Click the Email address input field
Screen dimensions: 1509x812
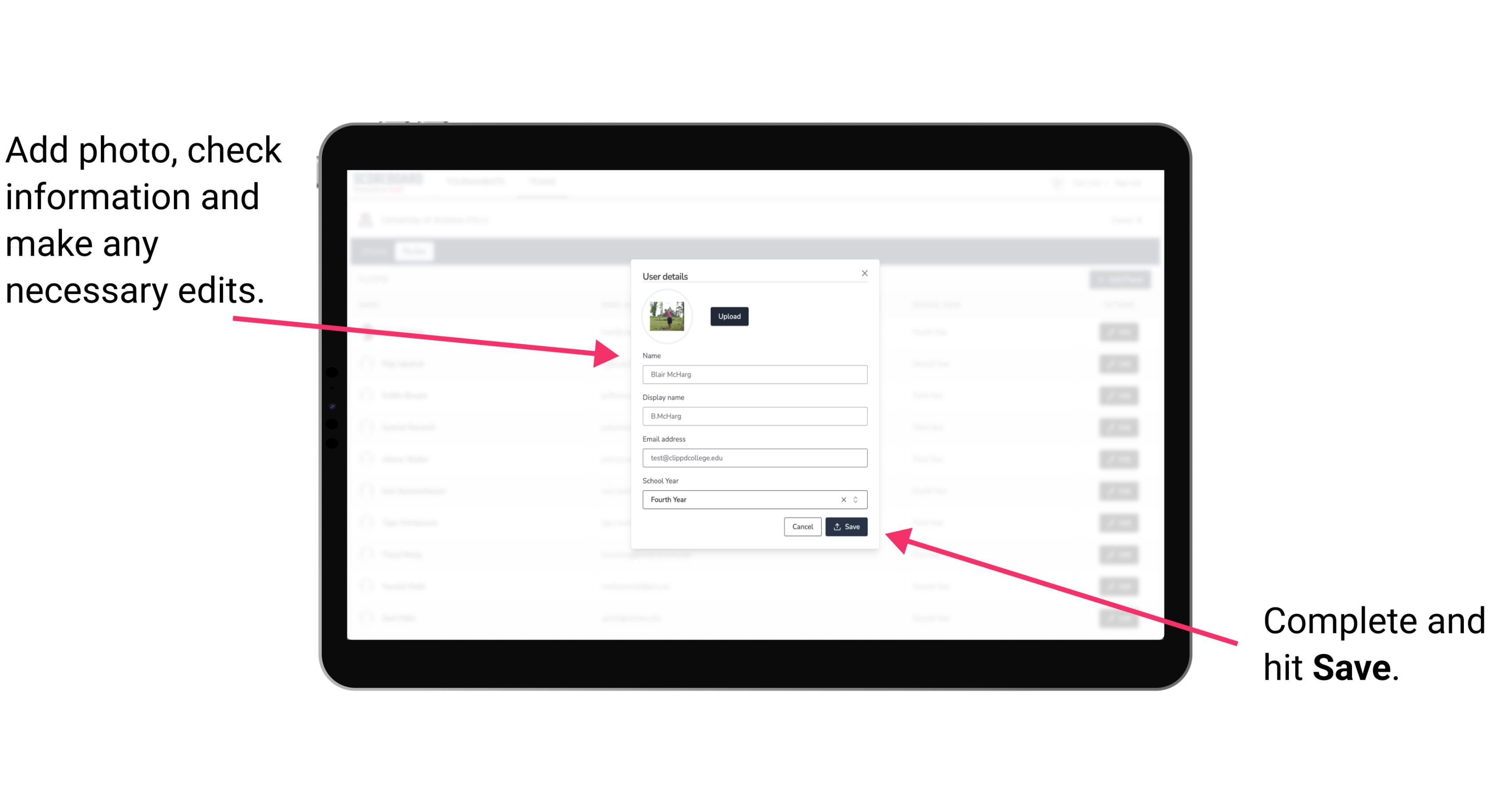(x=754, y=457)
